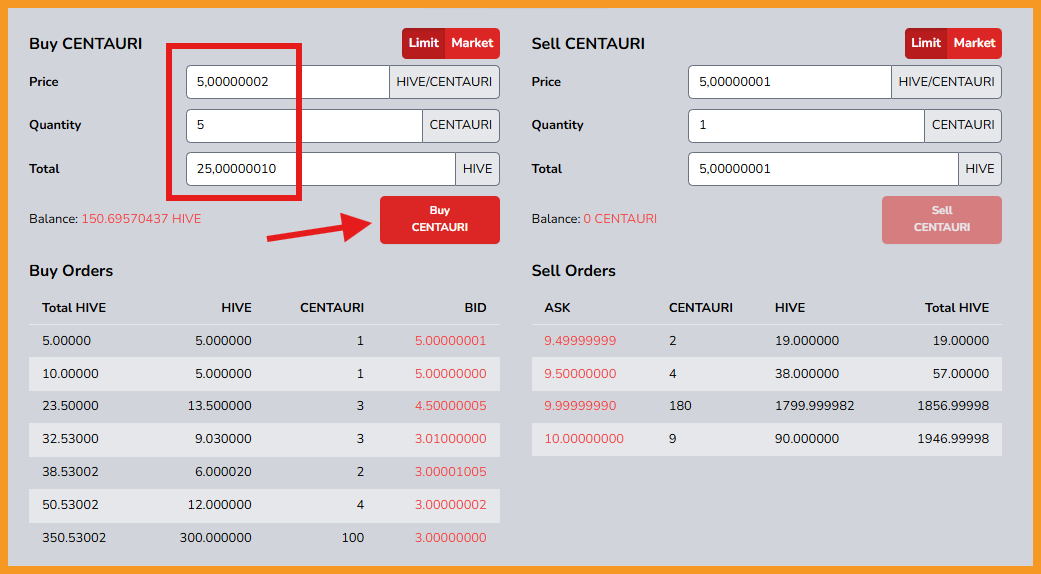Image resolution: width=1041 pixels, height=574 pixels.
Task: Click the ask price 9.49999999
Action: pyautogui.click(x=580, y=341)
